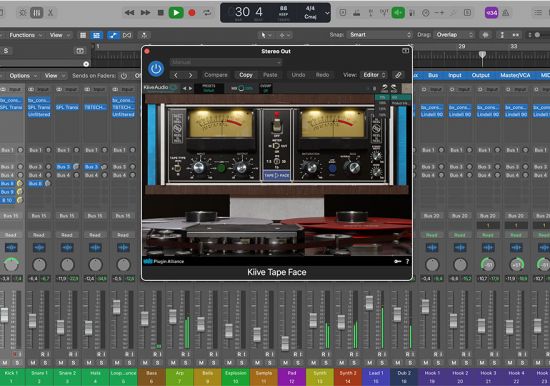Open the View Editor dropdown in plugin window
The width and height of the screenshot is (550, 386).
coord(375,75)
